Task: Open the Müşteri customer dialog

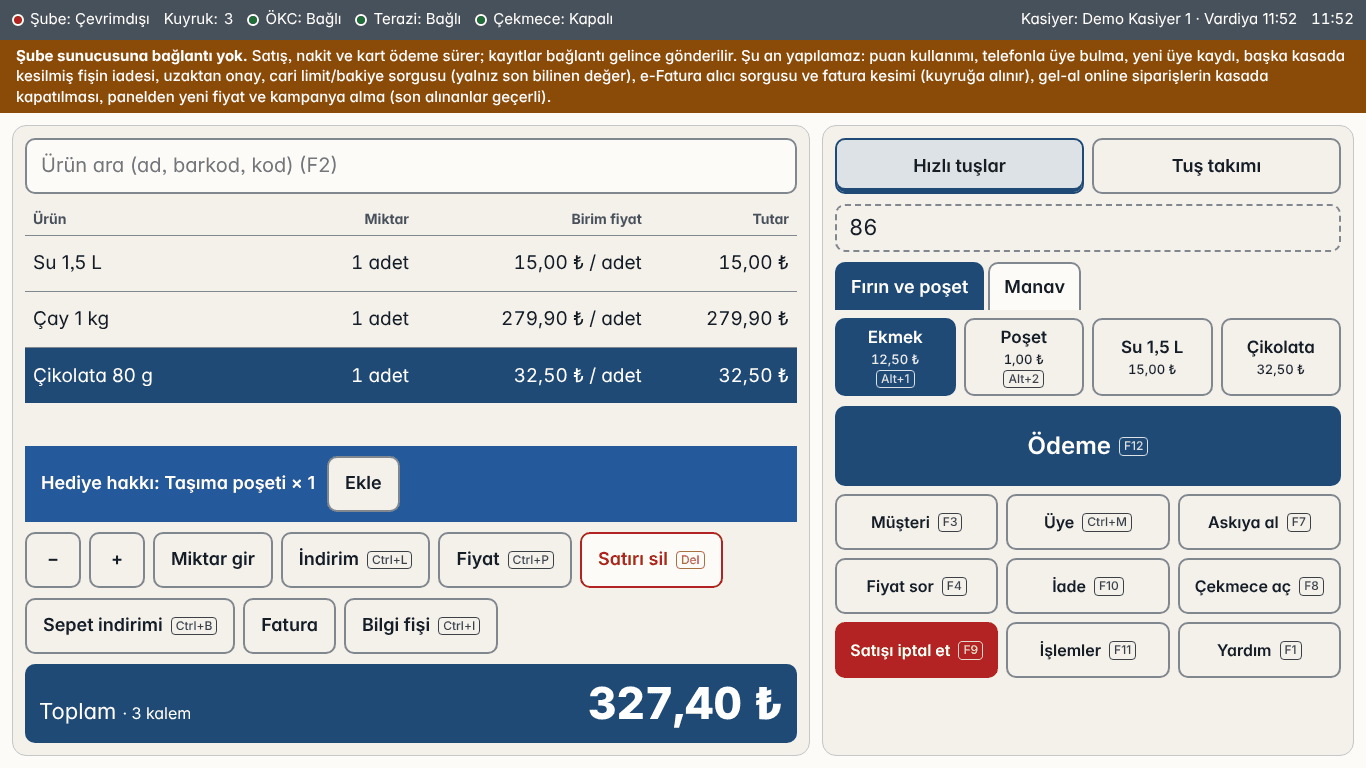Action: pyautogui.click(x=916, y=522)
